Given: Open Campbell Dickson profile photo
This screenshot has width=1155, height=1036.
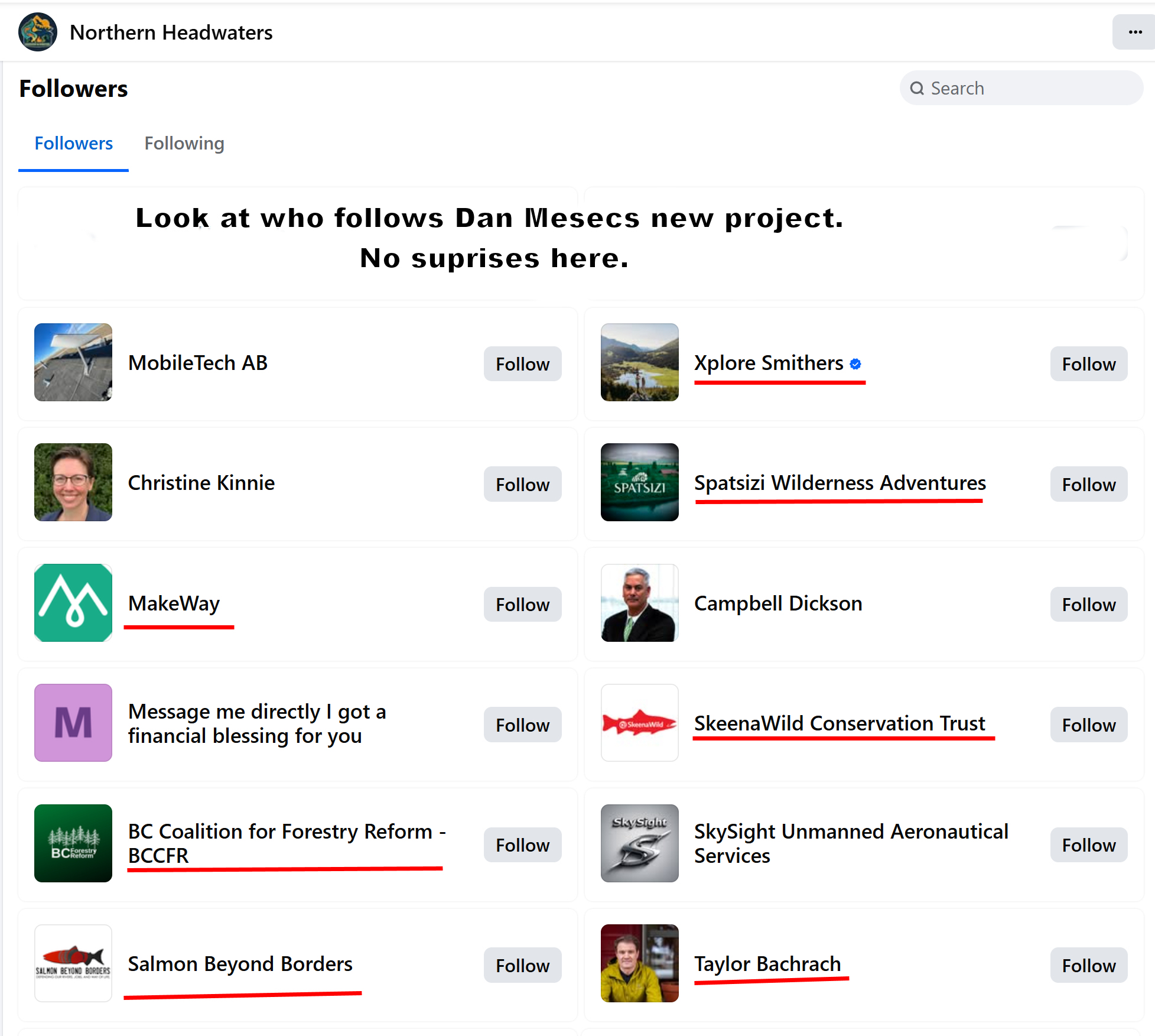Looking at the screenshot, I should pyautogui.click(x=640, y=603).
